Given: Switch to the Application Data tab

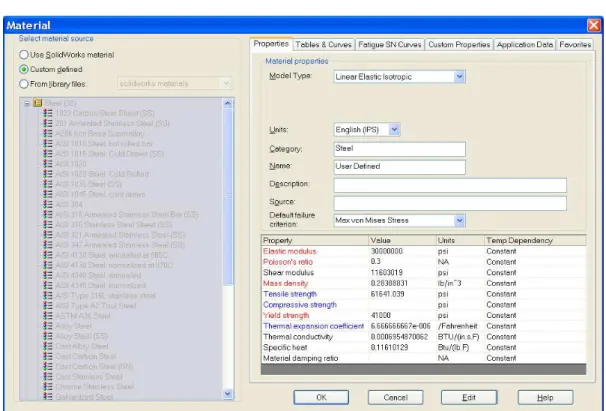Looking at the screenshot, I should 524,45.
